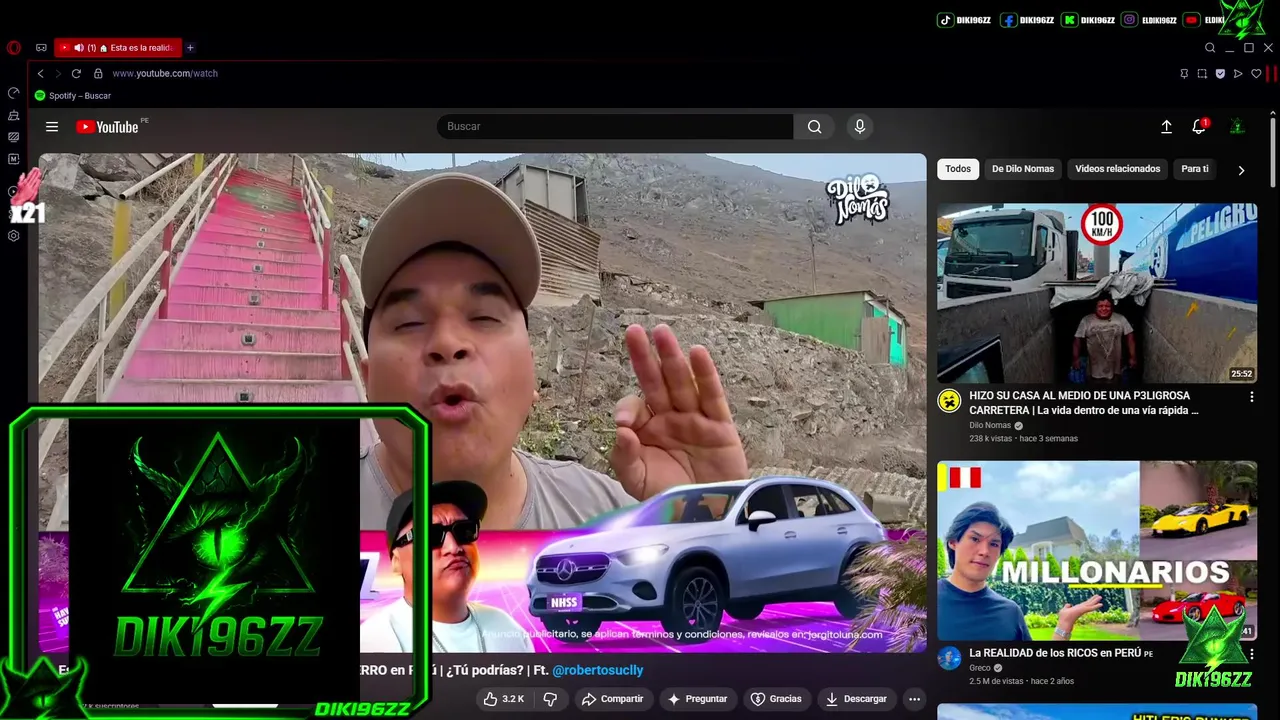Select the Todos filter chip
The height and width of the screenshot is (720, 1280).
tap(958, 169)
